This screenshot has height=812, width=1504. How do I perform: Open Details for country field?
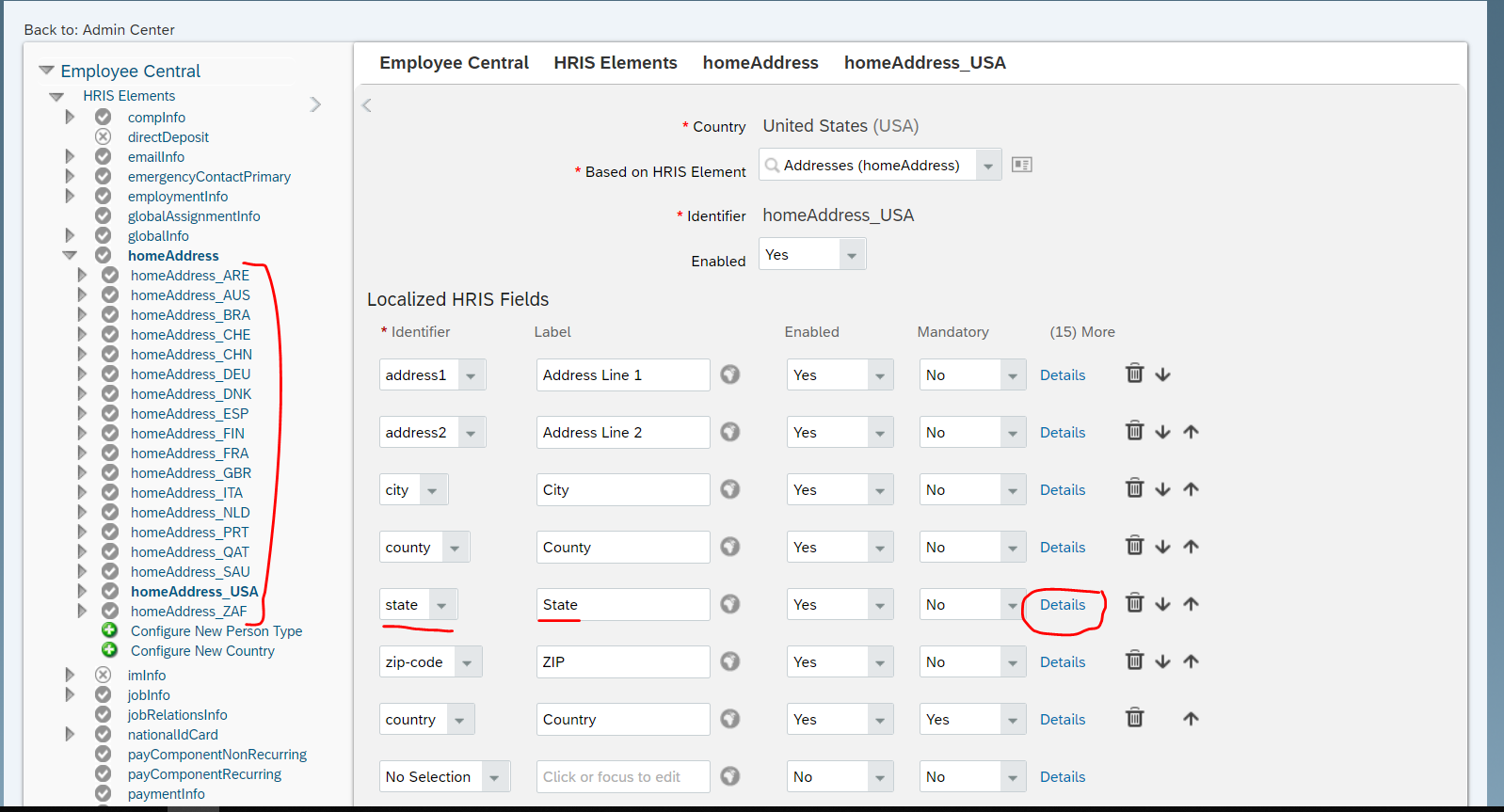1063,719
